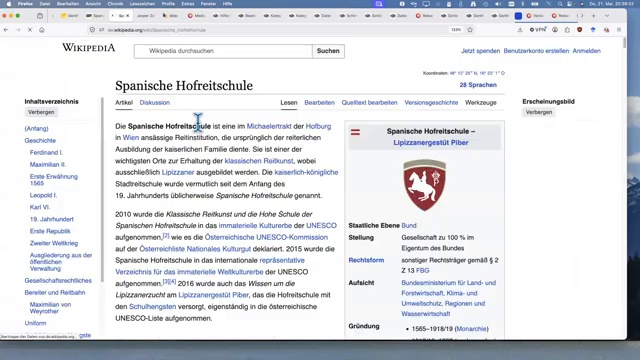Open the Rechtsform link in infobox
Screen dimensions: 640x360
[x=366, y=260]
